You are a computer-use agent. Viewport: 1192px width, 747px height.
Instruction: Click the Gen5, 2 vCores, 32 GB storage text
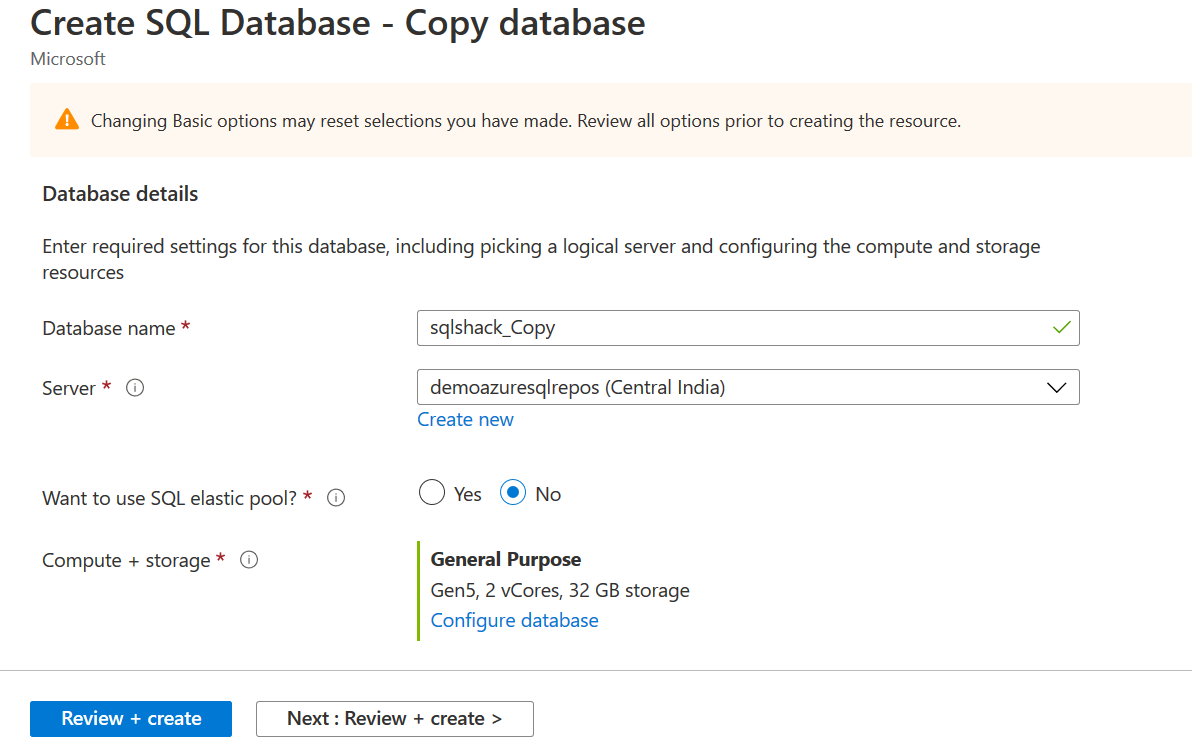click(x=559, y=590)
